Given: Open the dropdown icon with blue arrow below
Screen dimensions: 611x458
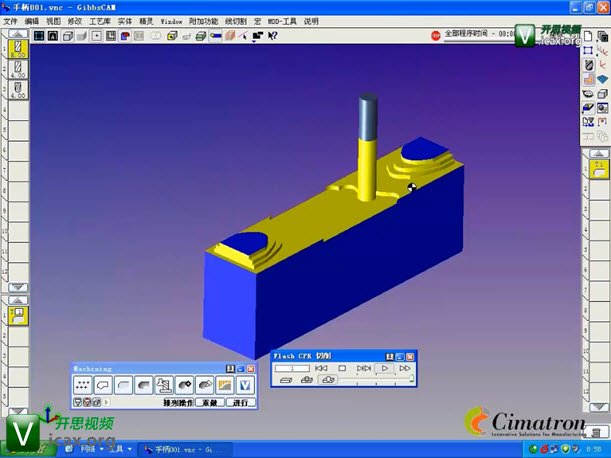Looking at the screenshot, I should pos(258,37).
